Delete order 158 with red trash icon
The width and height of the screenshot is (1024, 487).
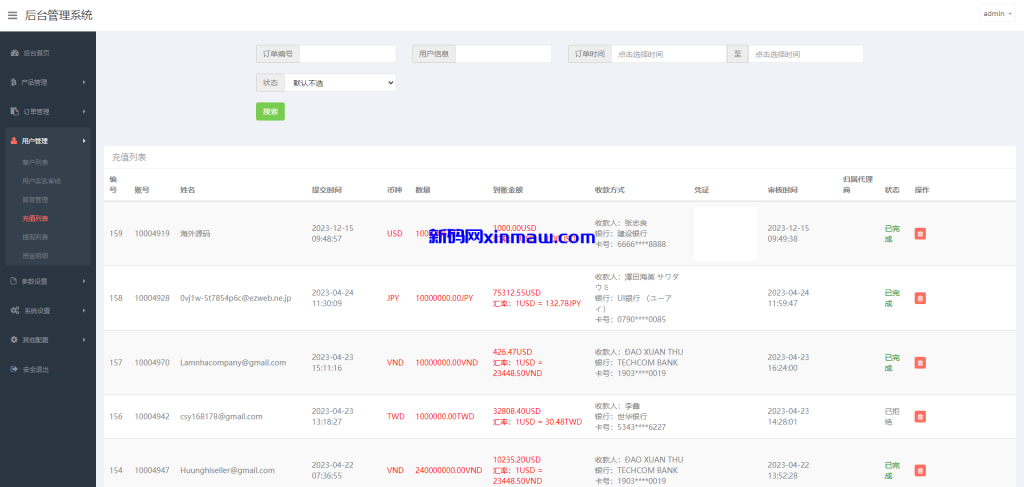920,298
